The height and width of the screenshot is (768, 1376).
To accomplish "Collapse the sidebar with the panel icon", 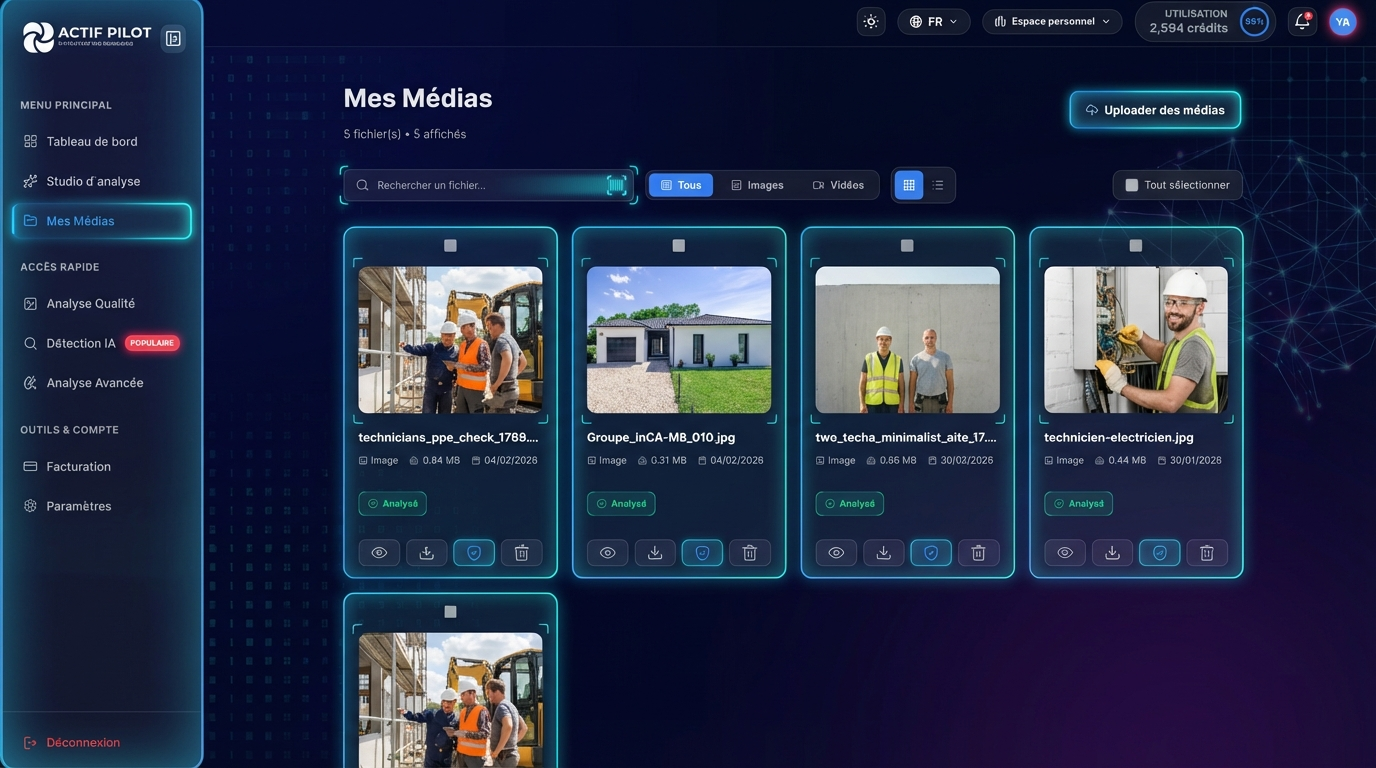I will click(173, 38).
